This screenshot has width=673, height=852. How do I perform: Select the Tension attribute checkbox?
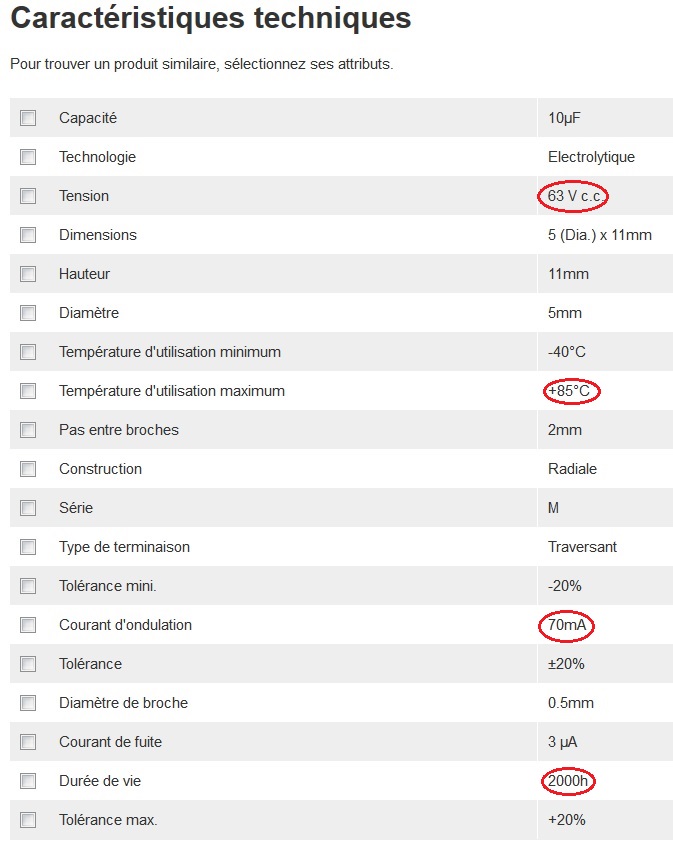click(28, 196)
